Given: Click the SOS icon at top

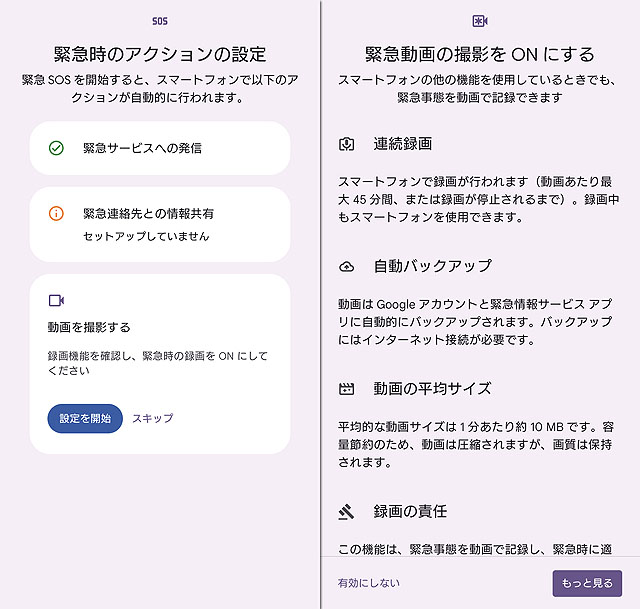Looking at the screenshot, I should pyautogui.click(x=160, y=21).
